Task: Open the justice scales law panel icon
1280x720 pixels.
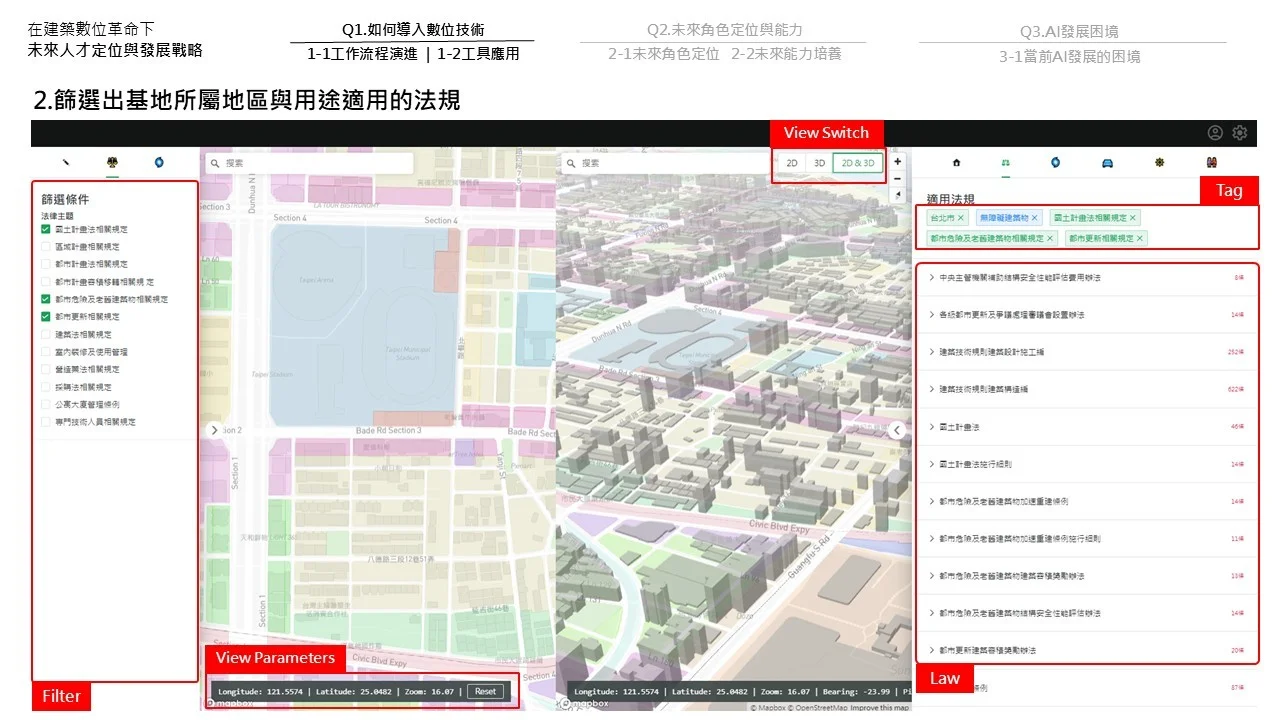Action: coord(111,163)
